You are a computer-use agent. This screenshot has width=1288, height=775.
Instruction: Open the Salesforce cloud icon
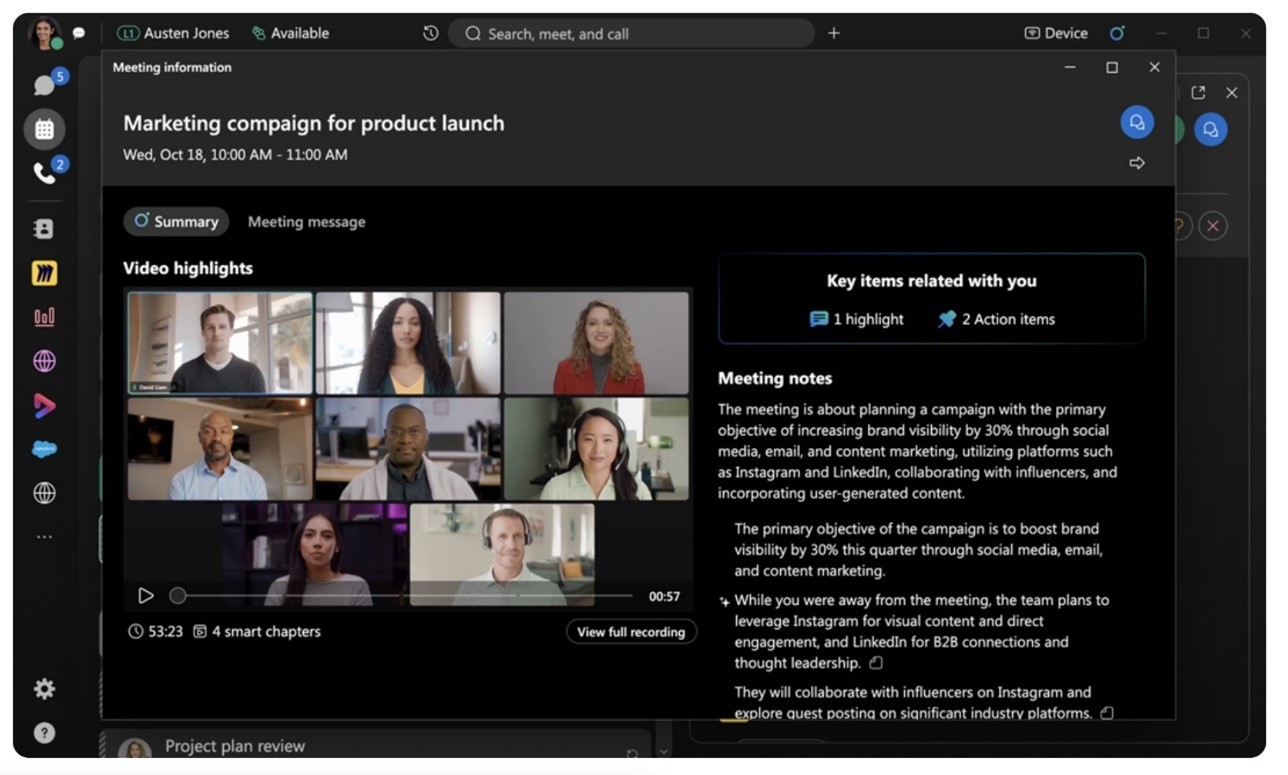tap(44, 449)
